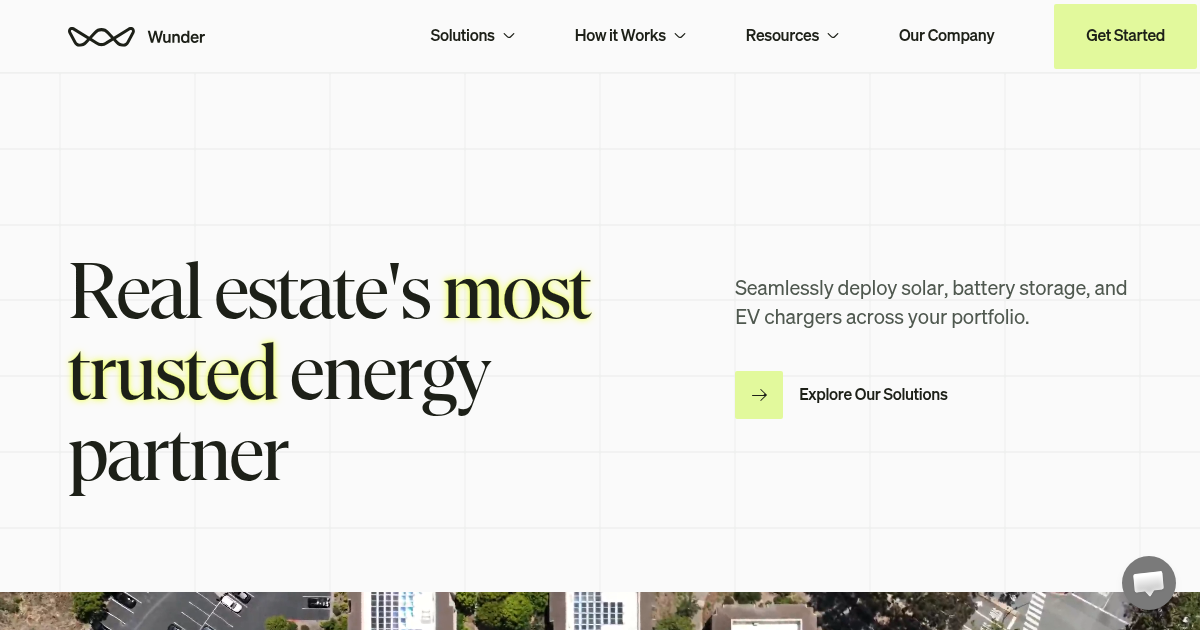
Task: Click the chat icon in the bottom corner
Action: [1148, 583]
